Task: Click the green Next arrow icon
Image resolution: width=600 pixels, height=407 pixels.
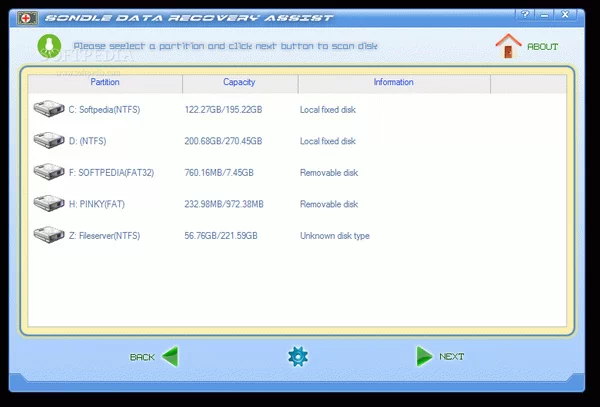Action: point(424,356)
